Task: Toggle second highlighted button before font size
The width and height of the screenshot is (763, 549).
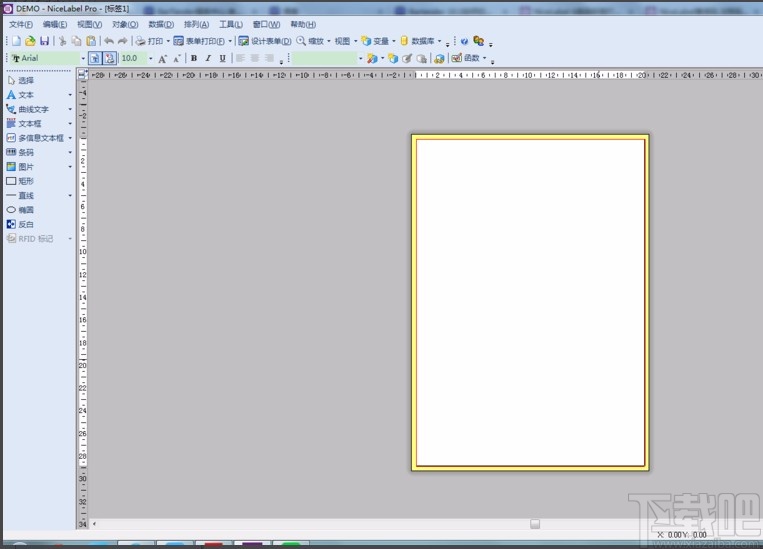Action: click(109, 58)
